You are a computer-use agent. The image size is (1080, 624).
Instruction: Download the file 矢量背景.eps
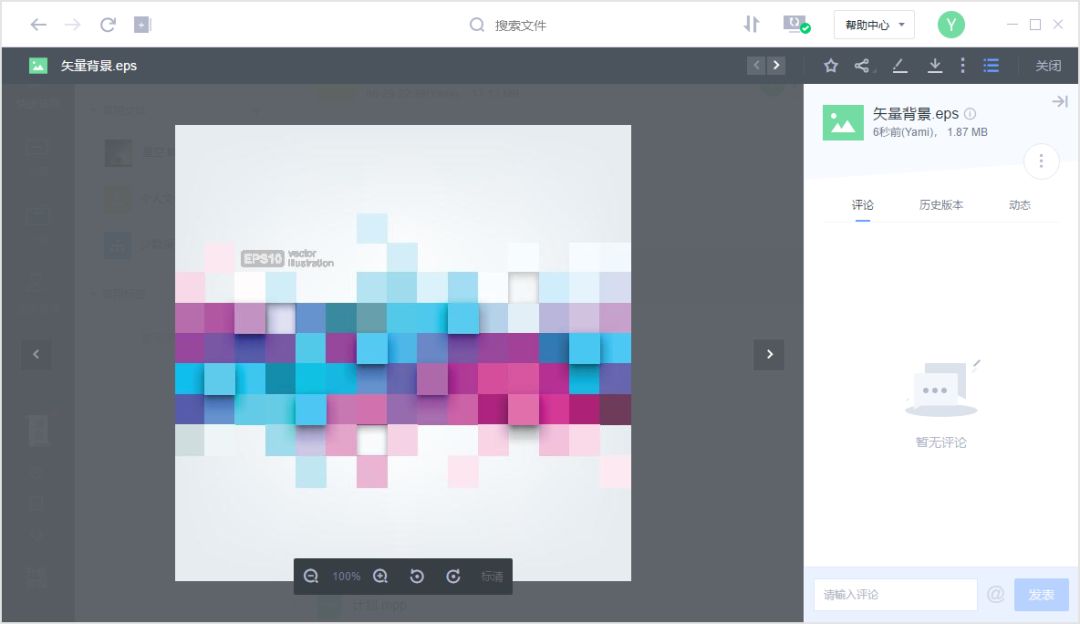[935, 65]
